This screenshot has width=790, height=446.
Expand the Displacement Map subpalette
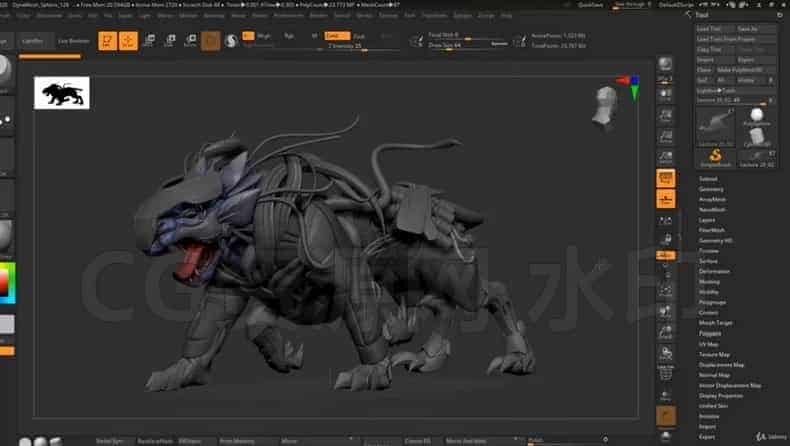(x=721, y=364)
